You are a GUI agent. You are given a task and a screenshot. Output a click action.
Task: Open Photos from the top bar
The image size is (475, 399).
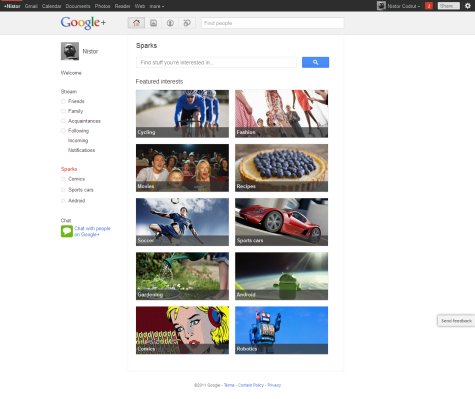pos(102,6)
